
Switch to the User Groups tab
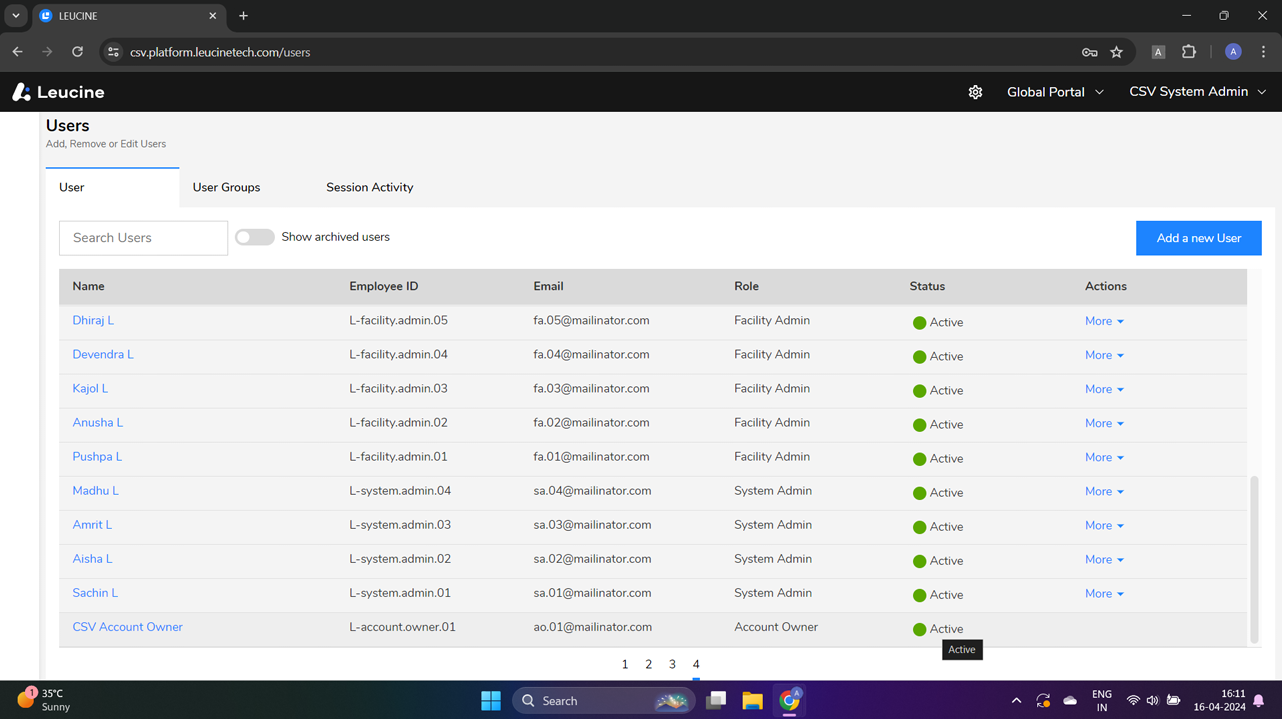point(226,187)
